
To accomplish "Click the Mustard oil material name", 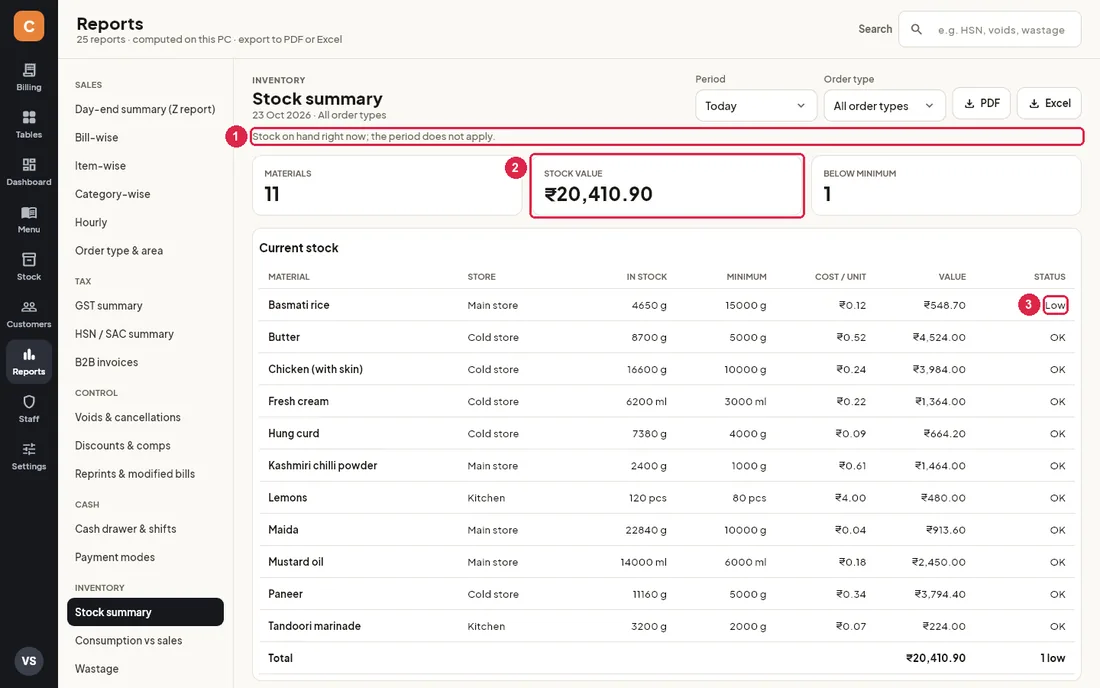I will pos(295,562).
